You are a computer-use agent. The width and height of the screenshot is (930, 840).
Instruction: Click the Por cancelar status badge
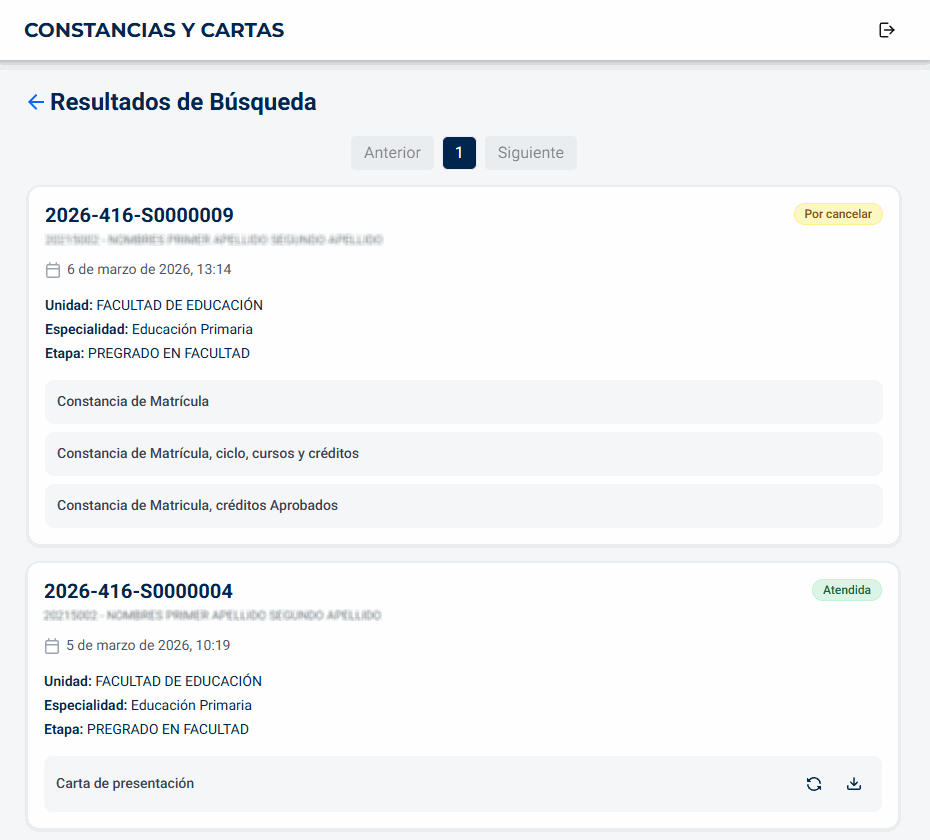pos(838,214)
